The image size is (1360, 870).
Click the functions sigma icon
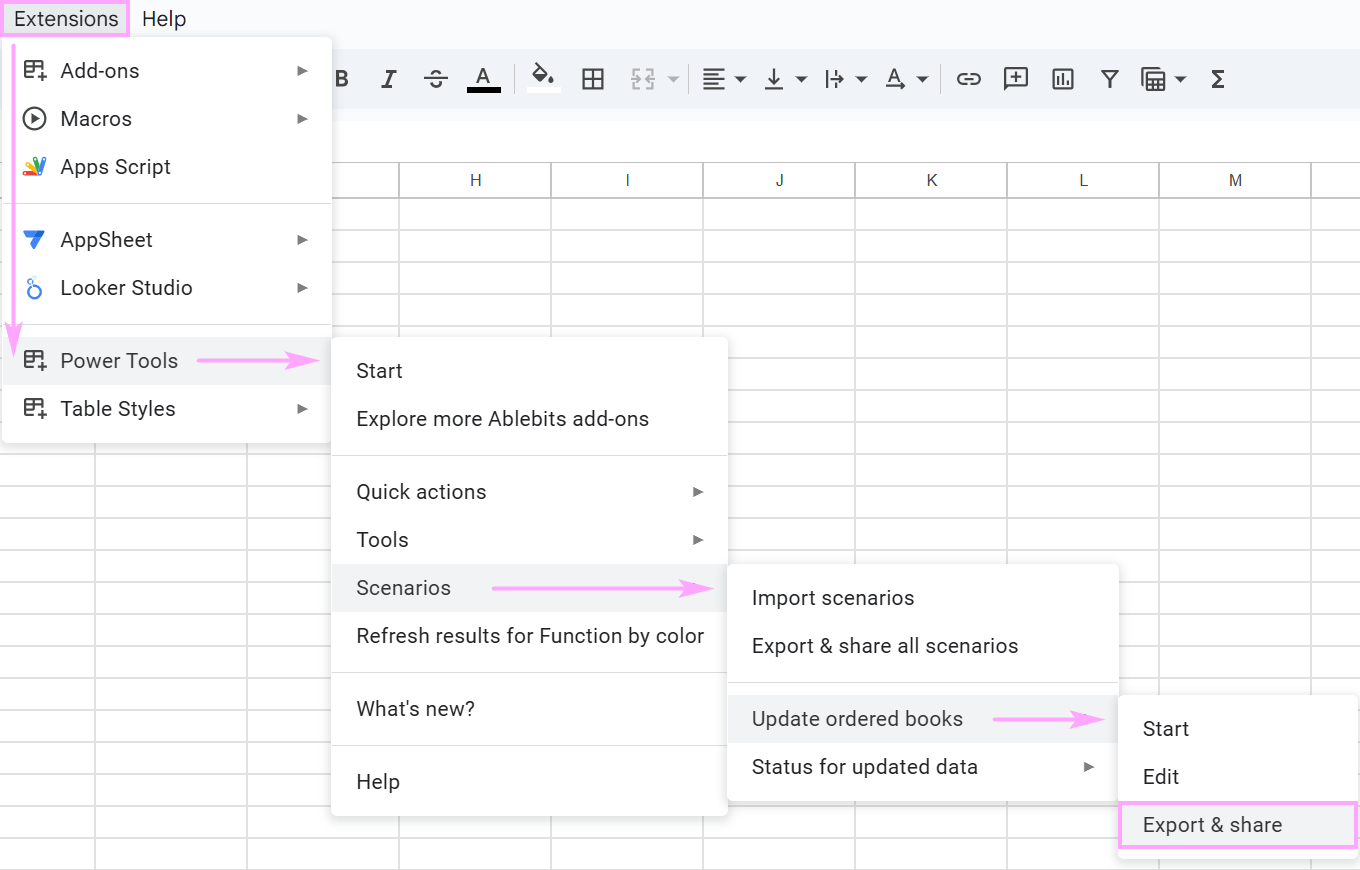click(x=1218, y=79)
